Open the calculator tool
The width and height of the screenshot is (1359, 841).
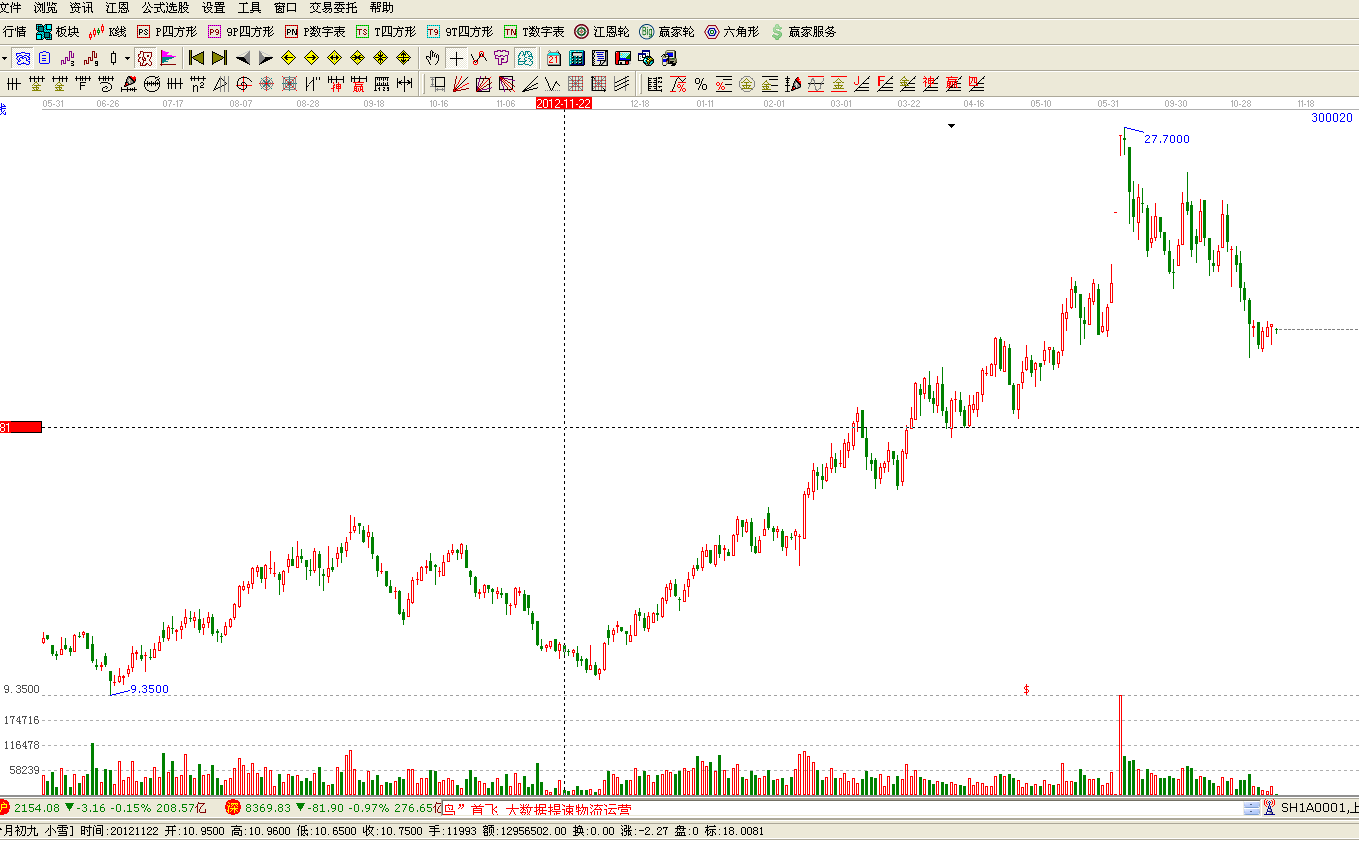pyautogui.click(x=577, y=58)
